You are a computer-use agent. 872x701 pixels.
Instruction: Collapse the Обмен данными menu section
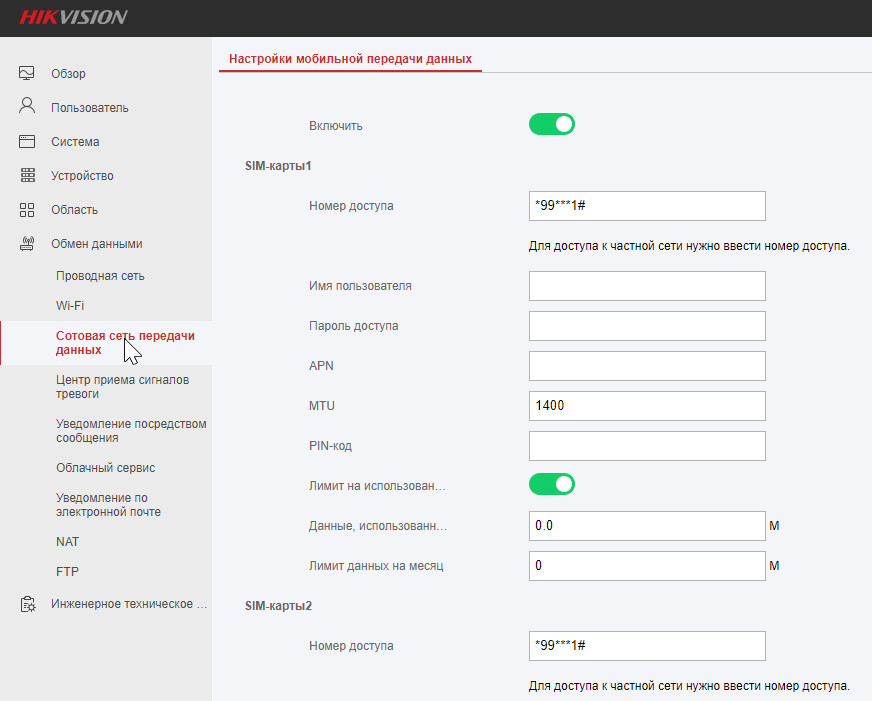[x=97, y=243]
